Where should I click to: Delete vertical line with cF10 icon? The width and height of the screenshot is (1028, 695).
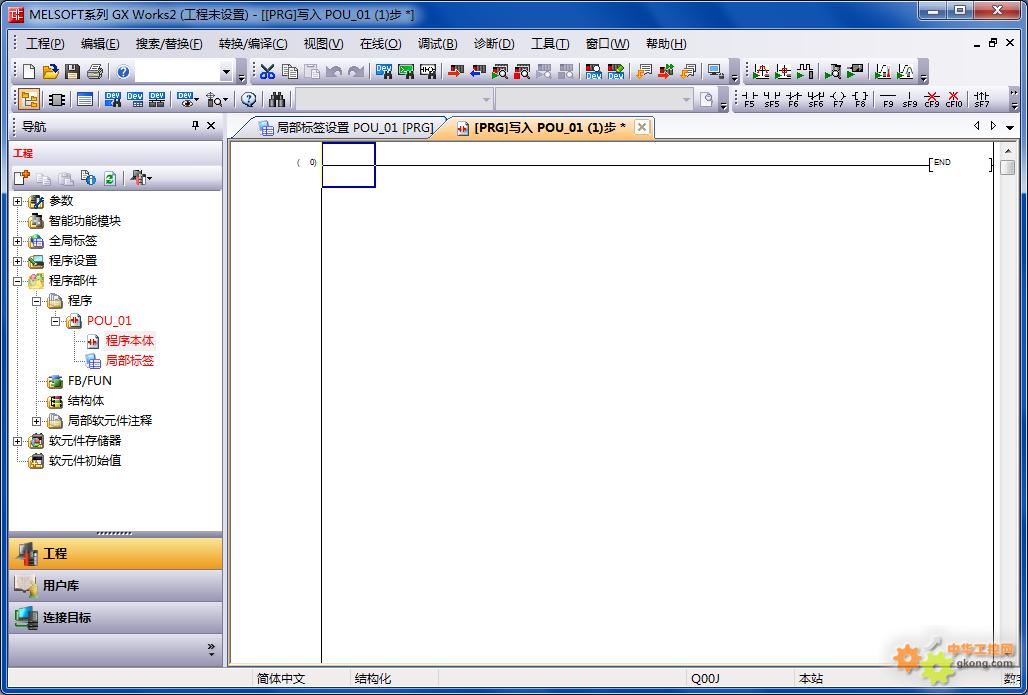[954, 100]
